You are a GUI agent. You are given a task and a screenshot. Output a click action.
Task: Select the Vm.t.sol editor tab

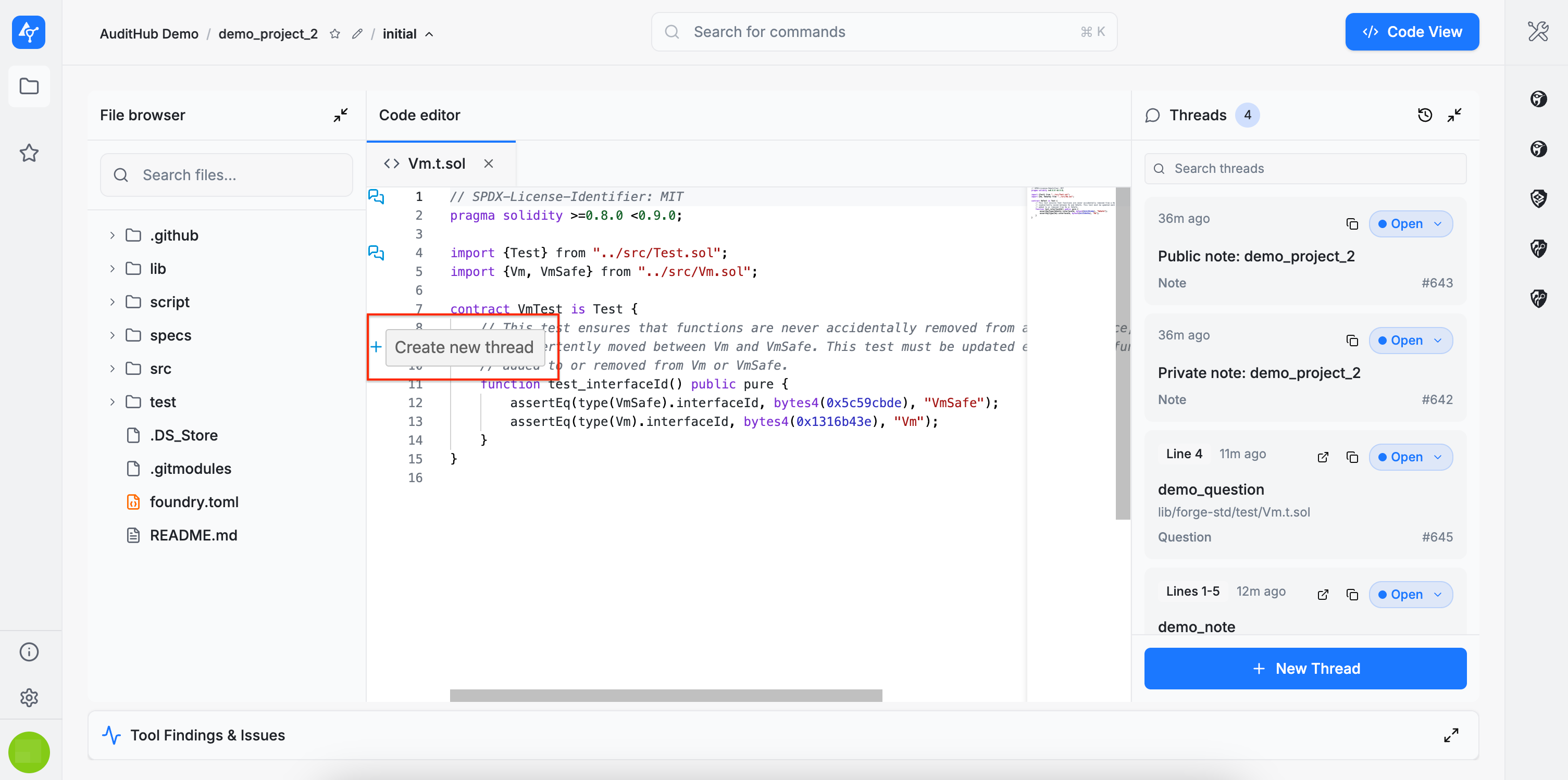(436, 163)
